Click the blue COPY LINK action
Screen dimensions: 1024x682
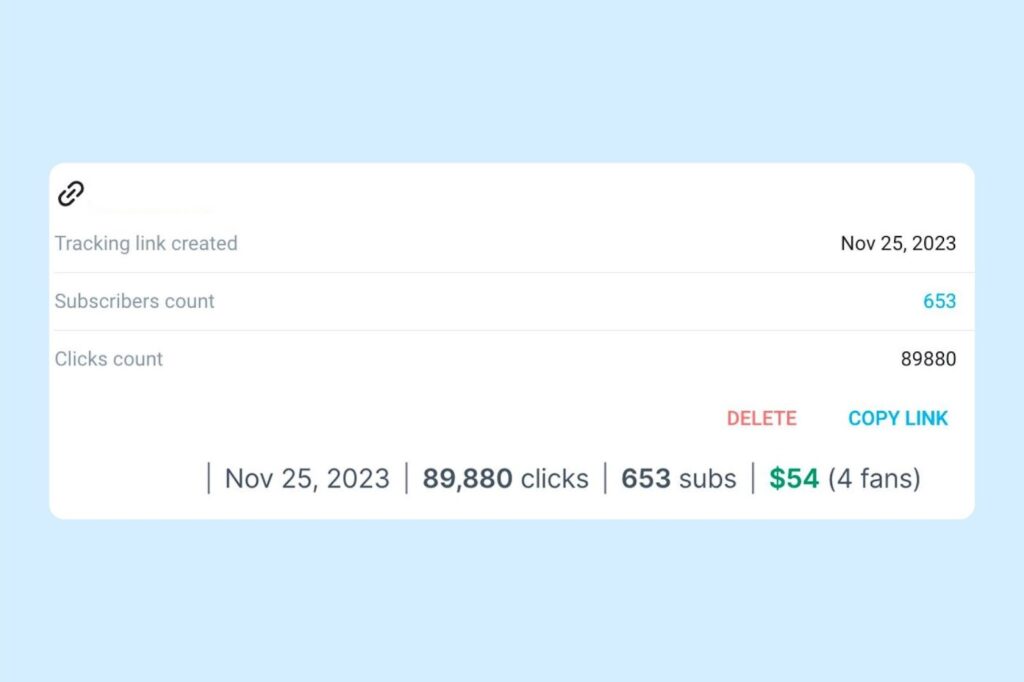pos(897,418)
